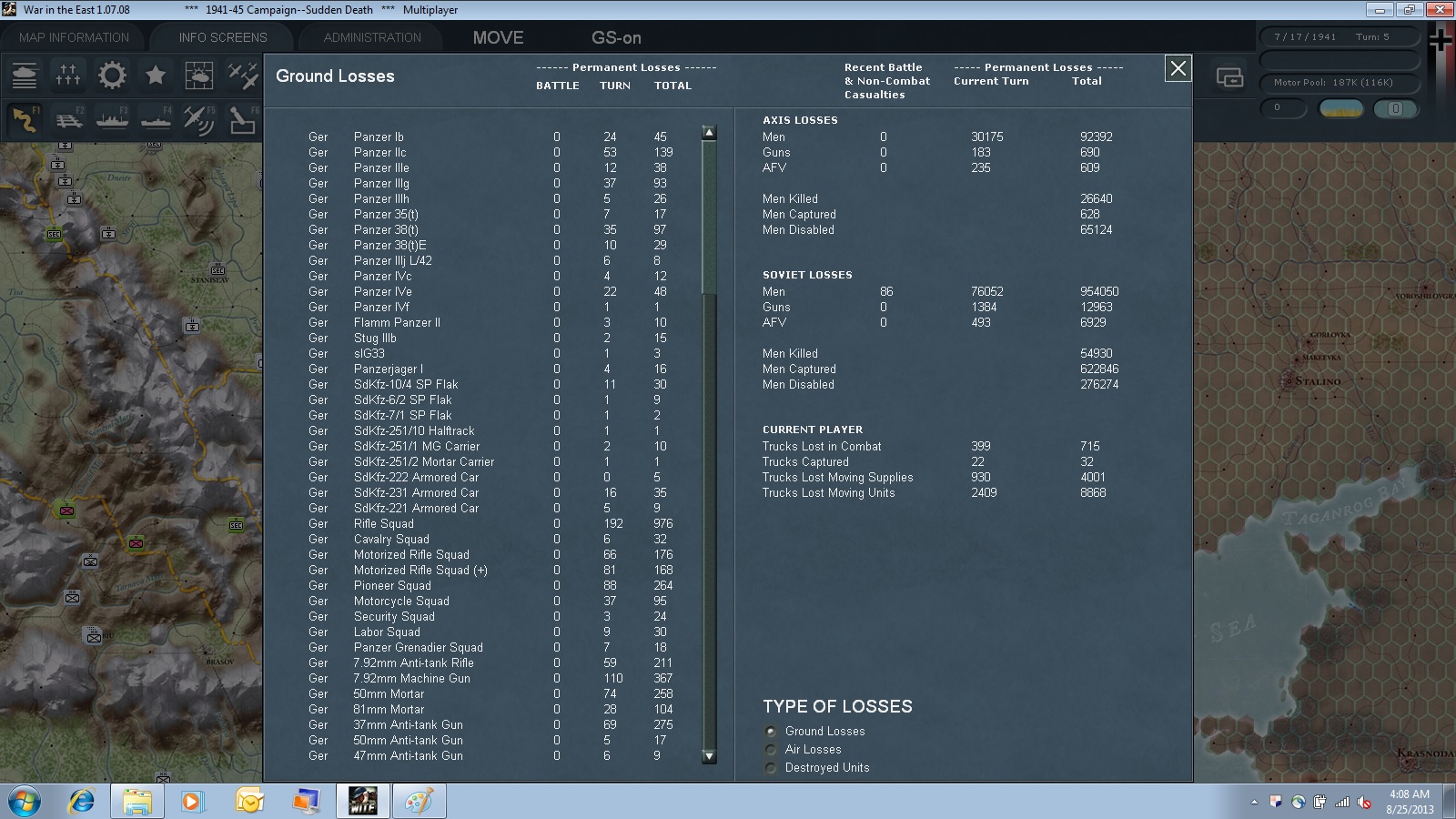Toggle the gray '0' pill button
Image resolution: width=1456 pixels, height=819 pixels.
coord(1395,108)
